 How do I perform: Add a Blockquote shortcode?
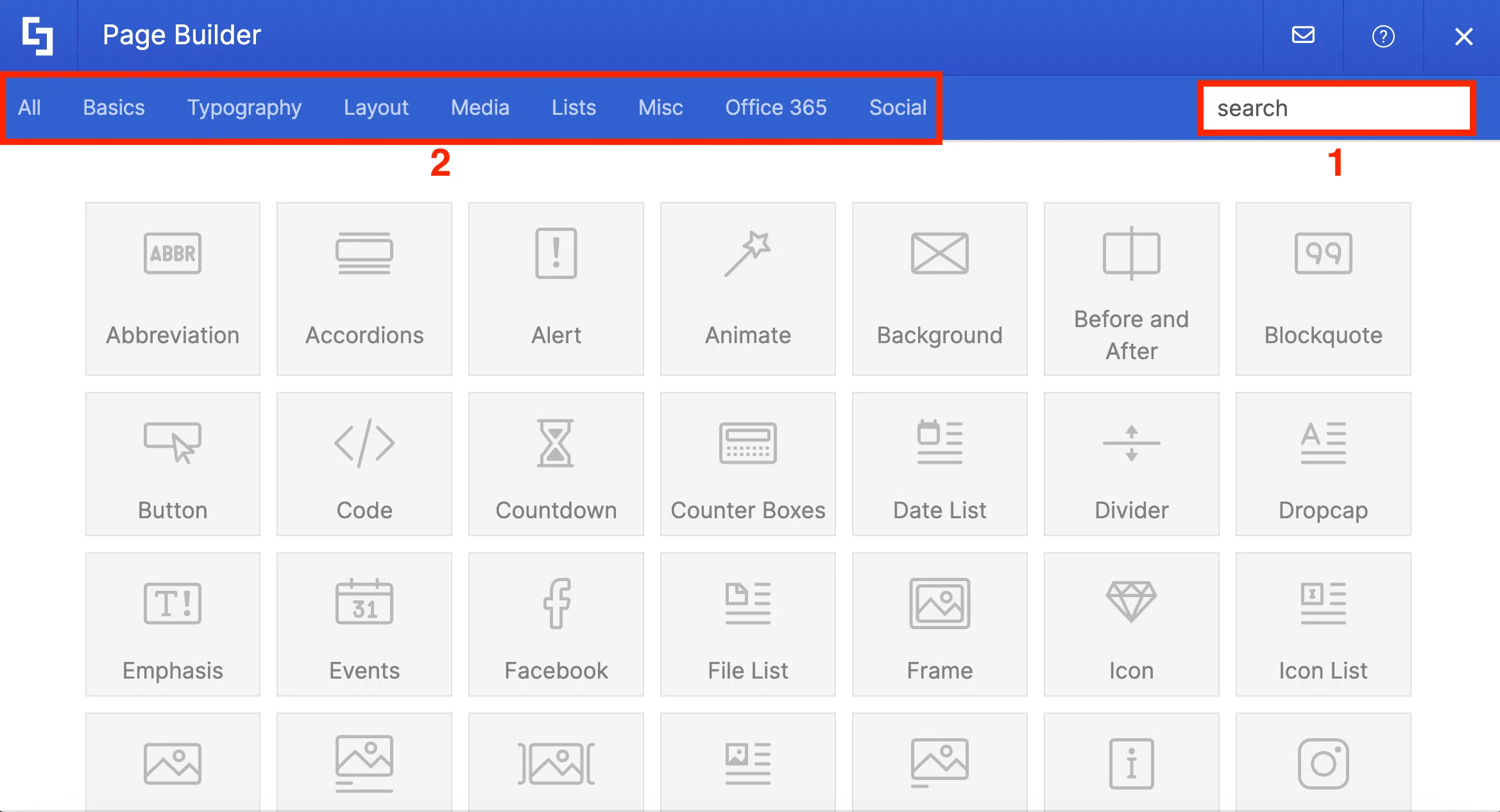(x=1324, y=289)
